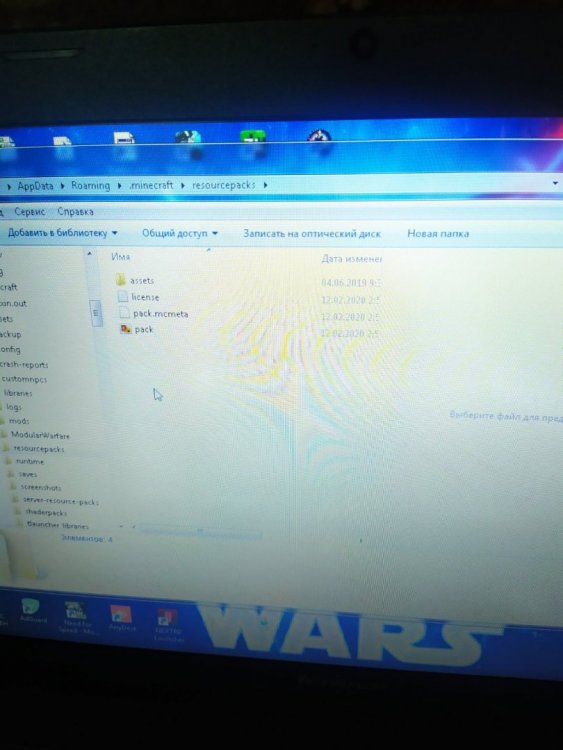Click tree scrollbar up arrow

click(89, 254)
